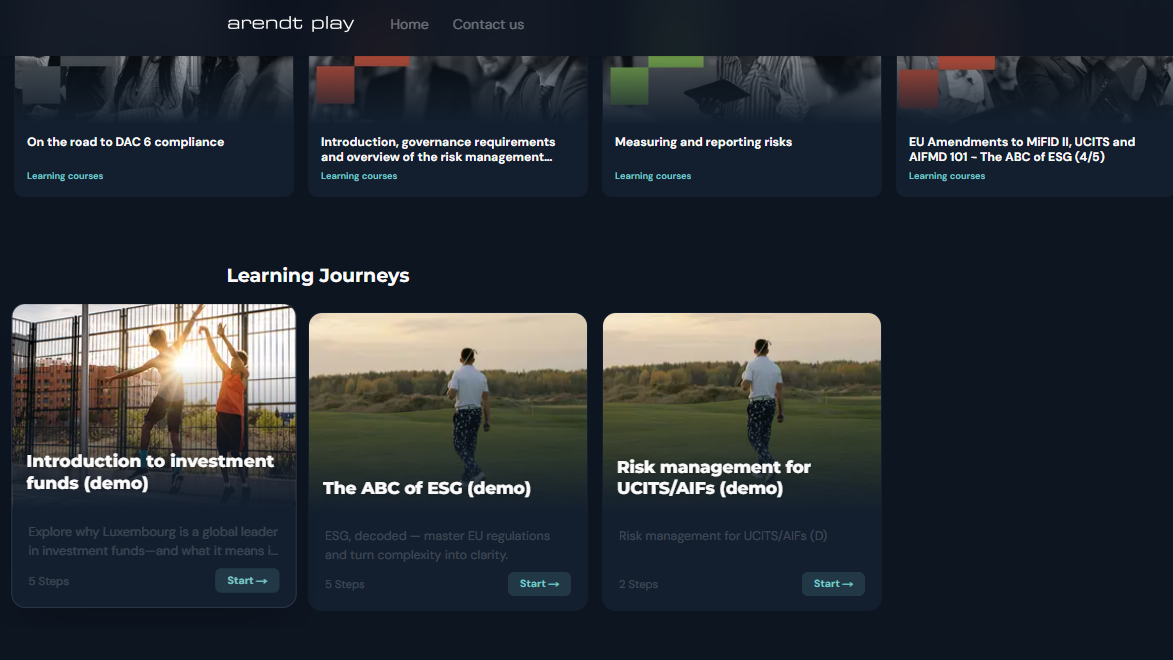Open the Contact us navigation link
This screenshot has width=1173, height=660.
(488, 25)
